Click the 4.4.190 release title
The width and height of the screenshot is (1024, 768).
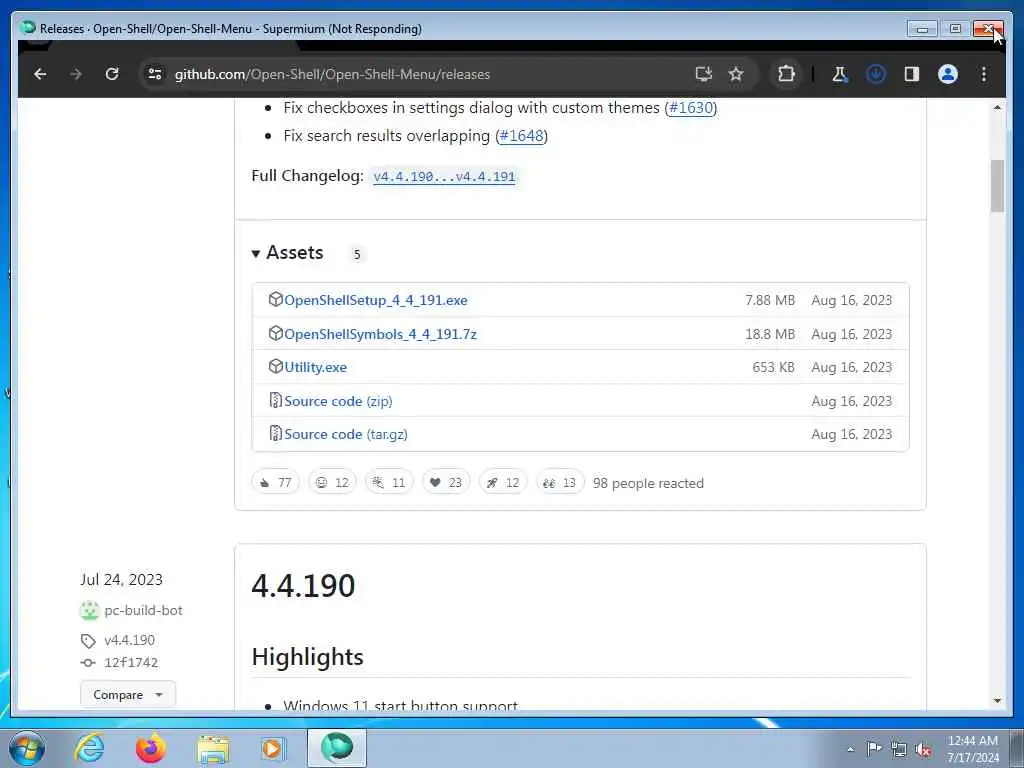click(x=303, y=586)
